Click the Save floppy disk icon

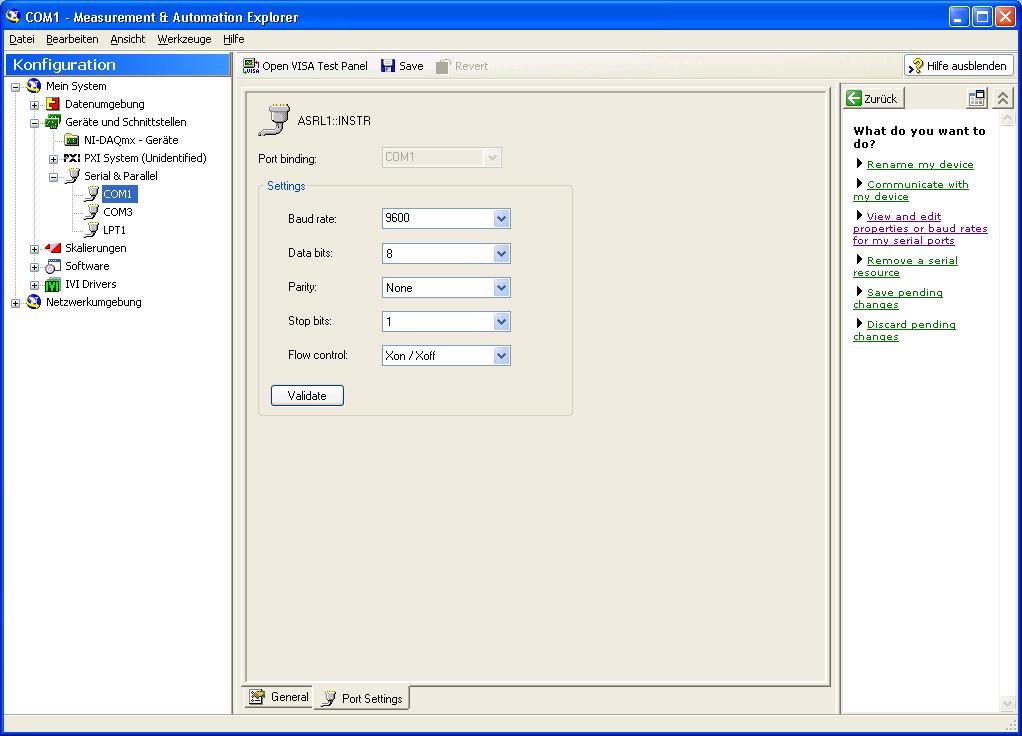388,66
